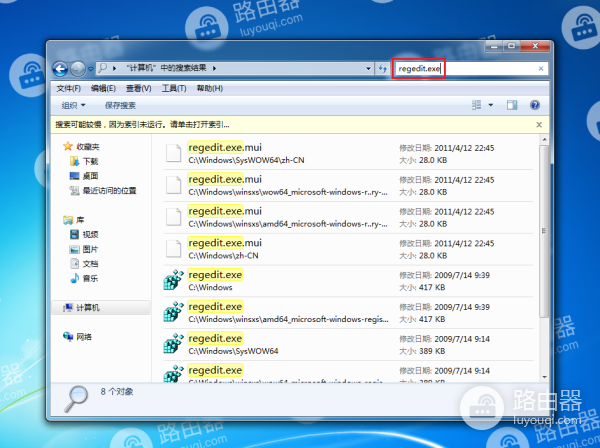Open regedit.exe located in C:\Windows
This screenshot has height=448, width=600.
215,275
